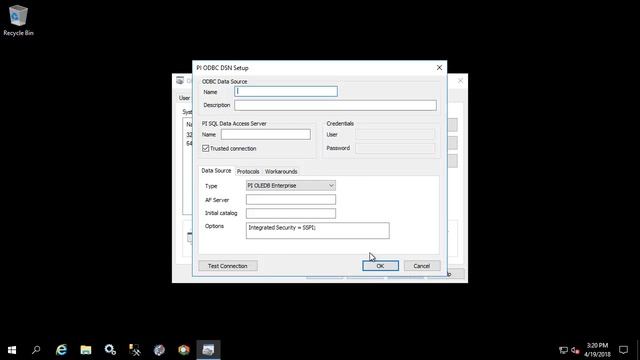The width and height of the screenshot is (640, 360).
Task: Open the Recycle Bin desktop icon
Action: click(18, 20)
